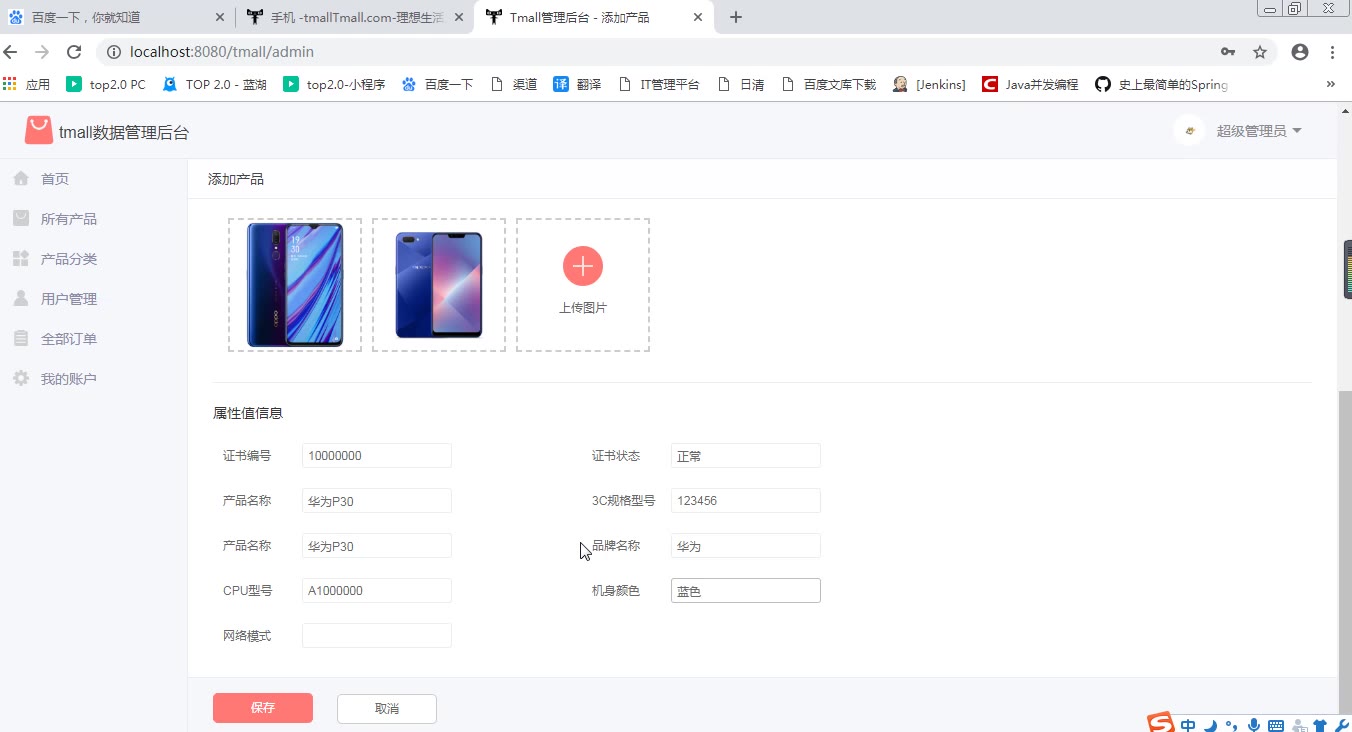Click the red plus upload icon
This screenshot has width=1352, height=732.
click(583, 266)
